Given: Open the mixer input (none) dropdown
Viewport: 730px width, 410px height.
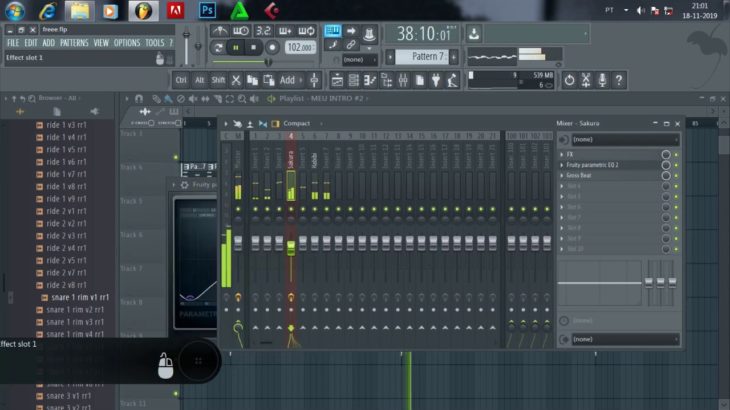Looking at the screenshot, I should click(x=625, y=140).
